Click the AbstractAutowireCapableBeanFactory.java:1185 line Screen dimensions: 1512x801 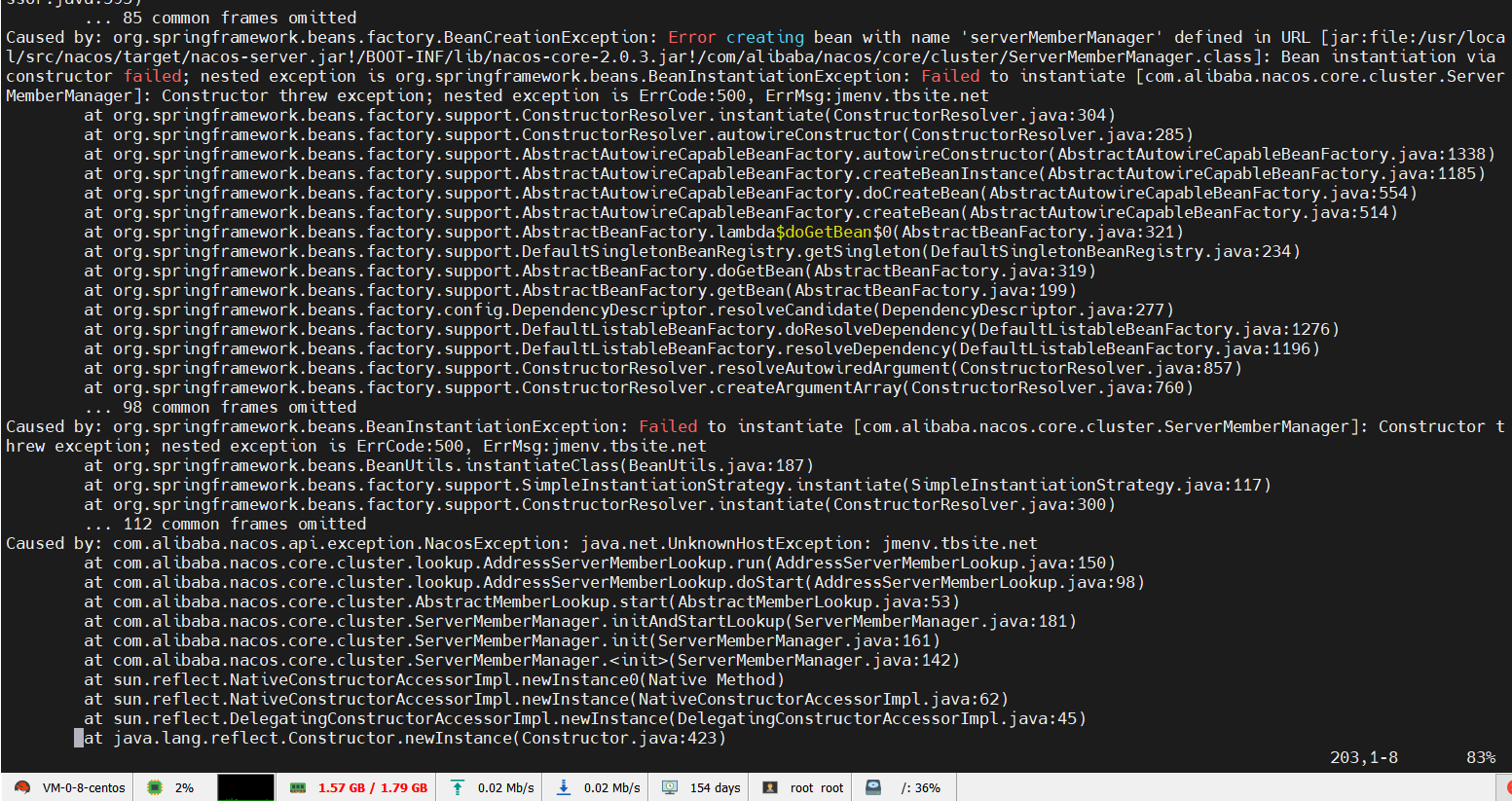tap(785, 173)
